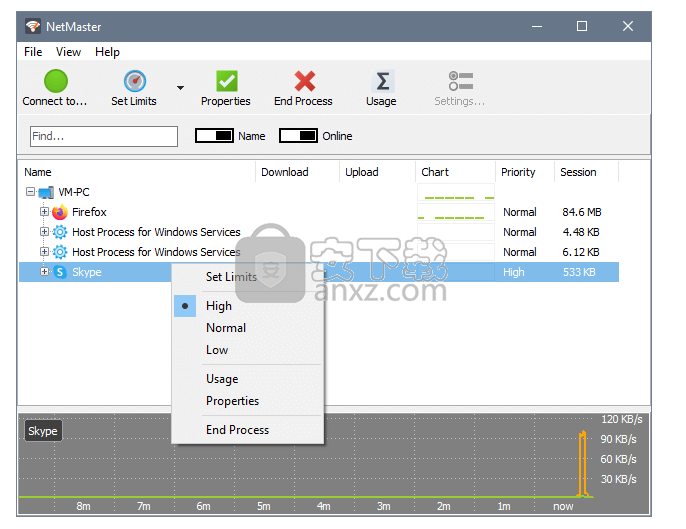Sort by Upload column header
This screenshot has height=529, width=686.
[361, 172]
